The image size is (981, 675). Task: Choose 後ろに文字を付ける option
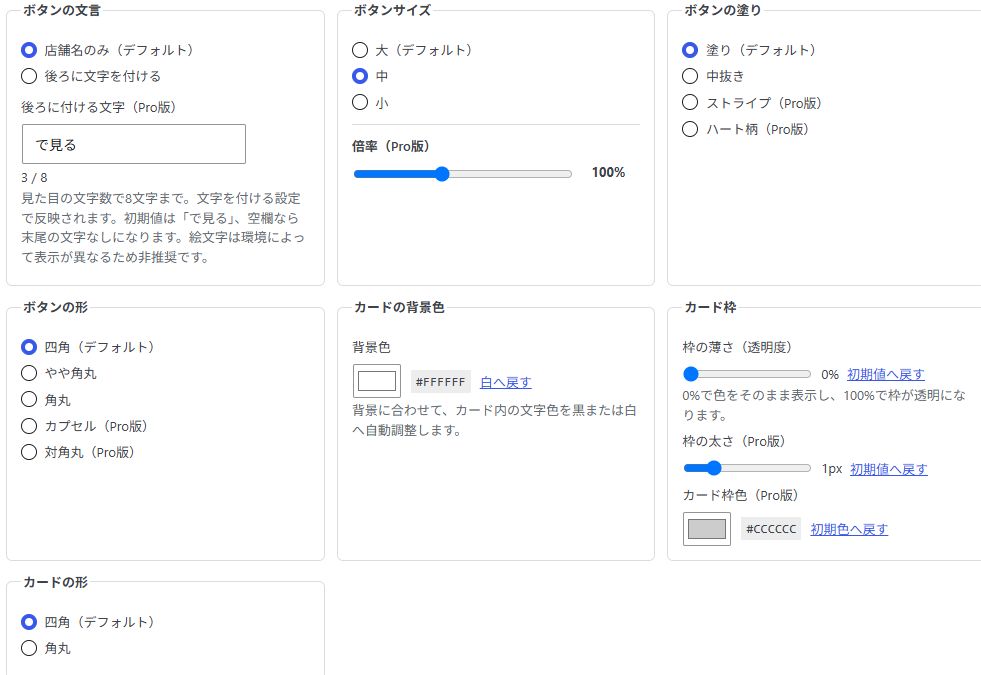click(x=29, y=76)
